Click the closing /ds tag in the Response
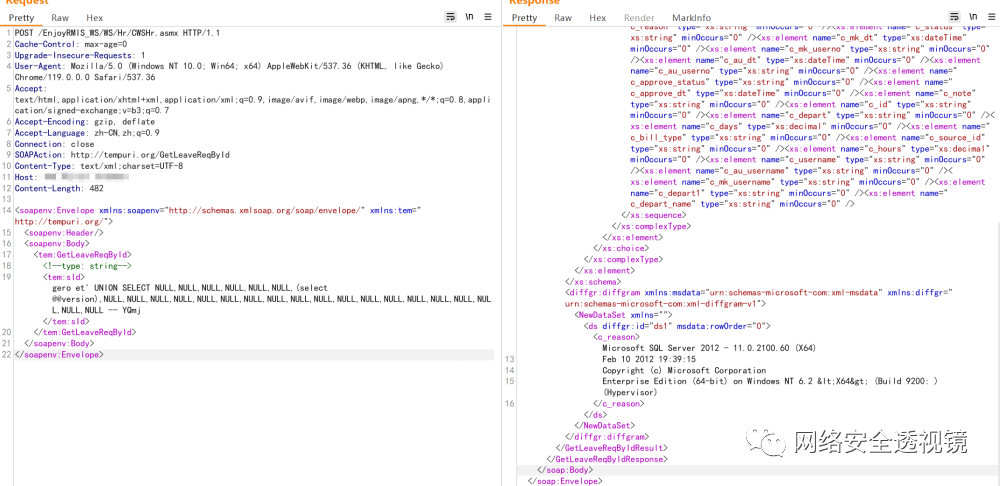This screenshot has height=486, width=1000. pos(597,415)
